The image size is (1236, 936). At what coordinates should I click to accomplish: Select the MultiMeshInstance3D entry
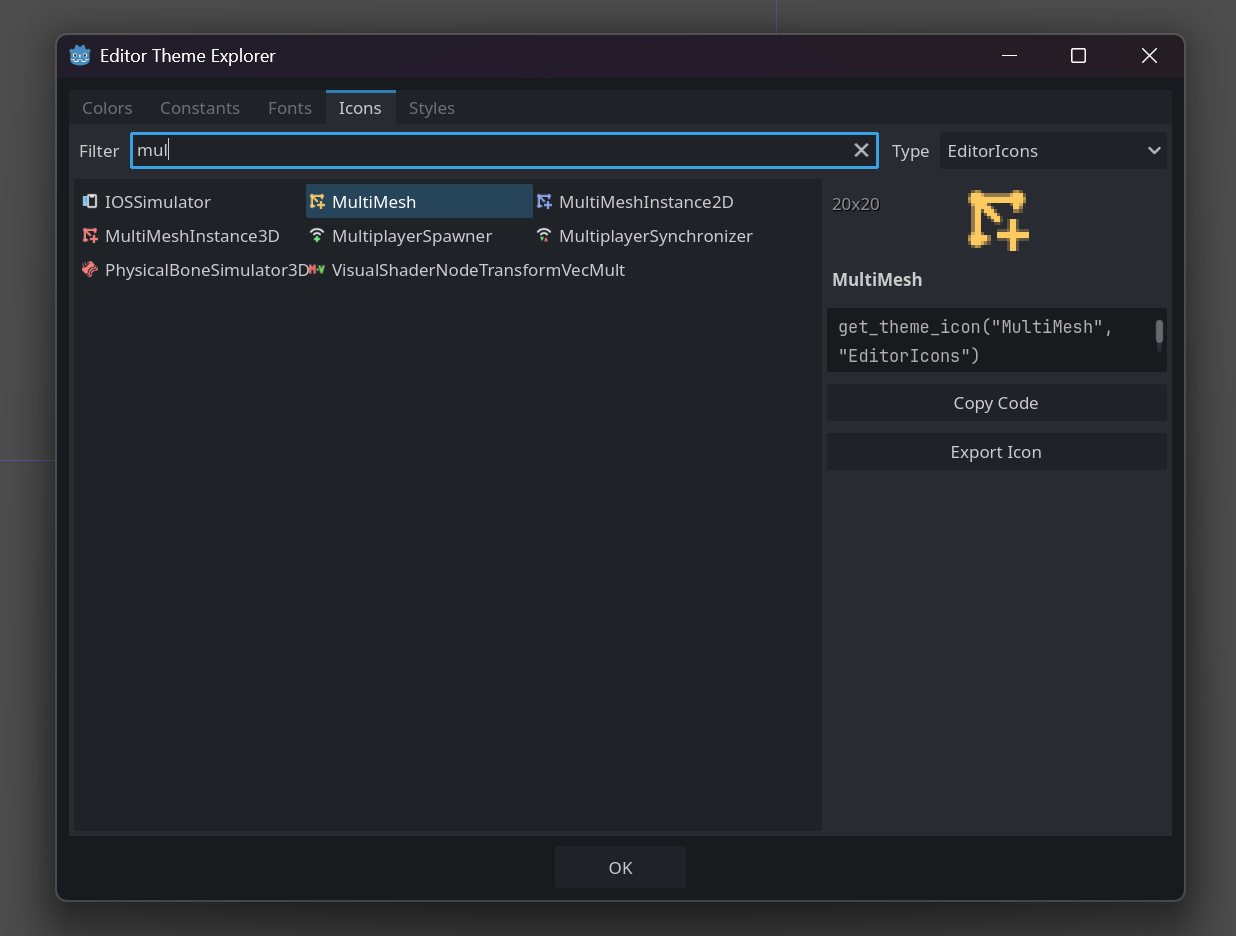pyautogui.click(x=191, y=236)
